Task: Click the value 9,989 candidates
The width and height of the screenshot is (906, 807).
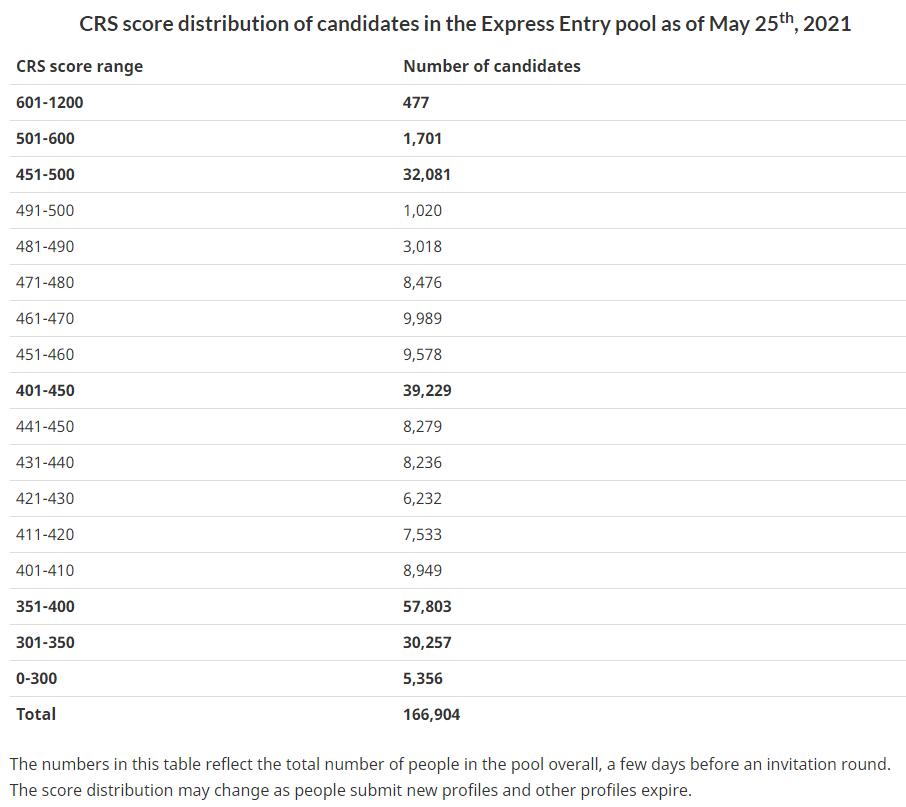Action: point(422,318)
